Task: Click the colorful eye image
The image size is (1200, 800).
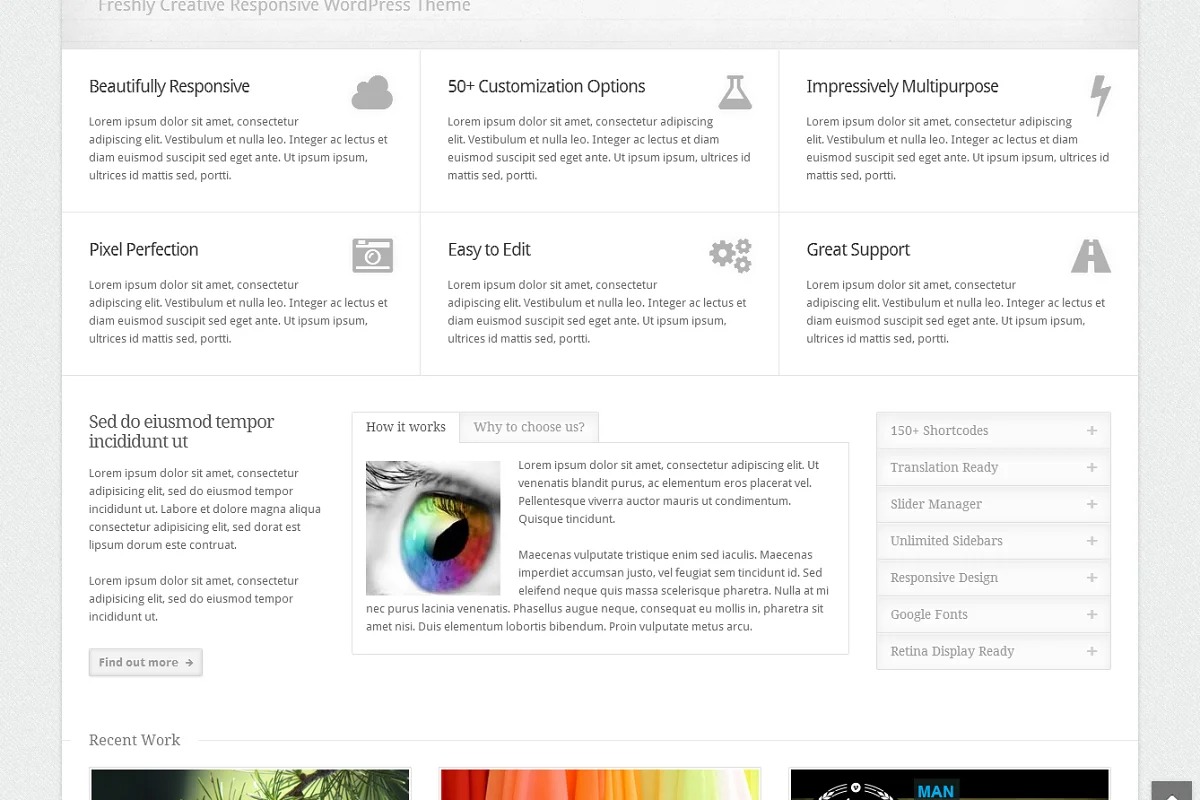Action: click(433, 528)
